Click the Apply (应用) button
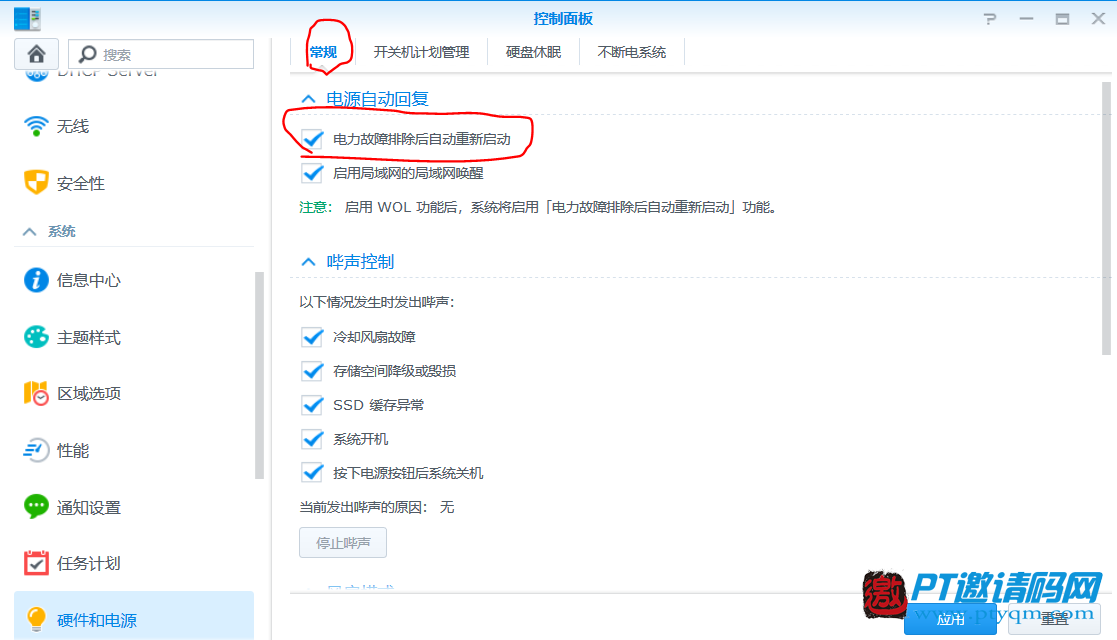The width and height of the screenshot is (1117, 640). click(x=950, y=619)
